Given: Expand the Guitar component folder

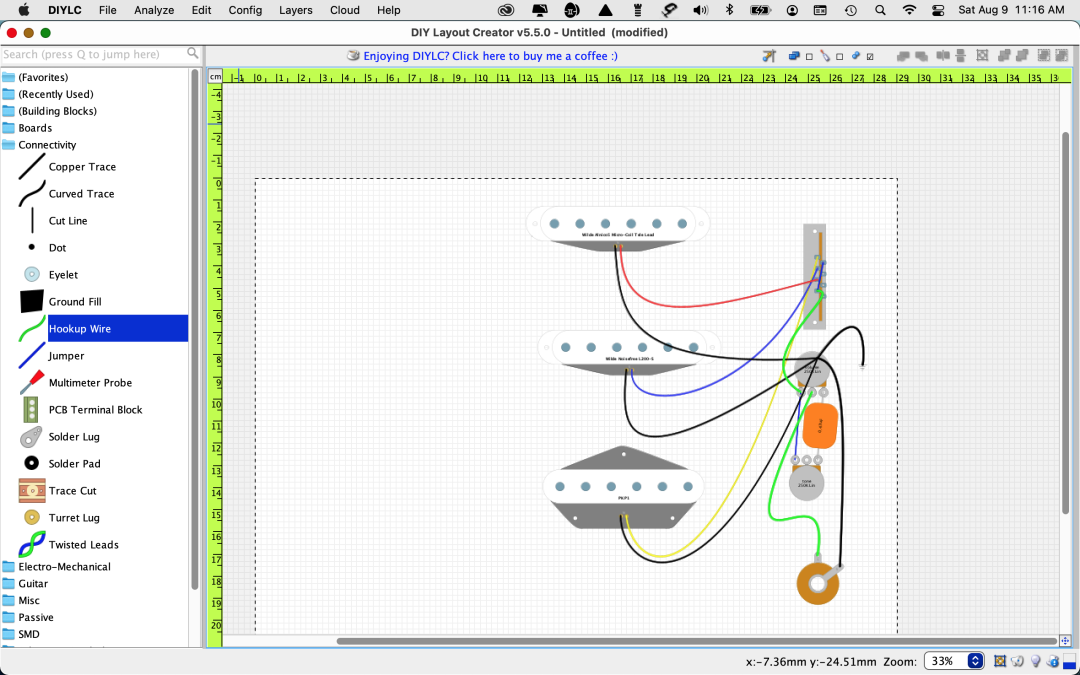Looking at the screenshot, I should pyautogui.click(x=33, y=584).
